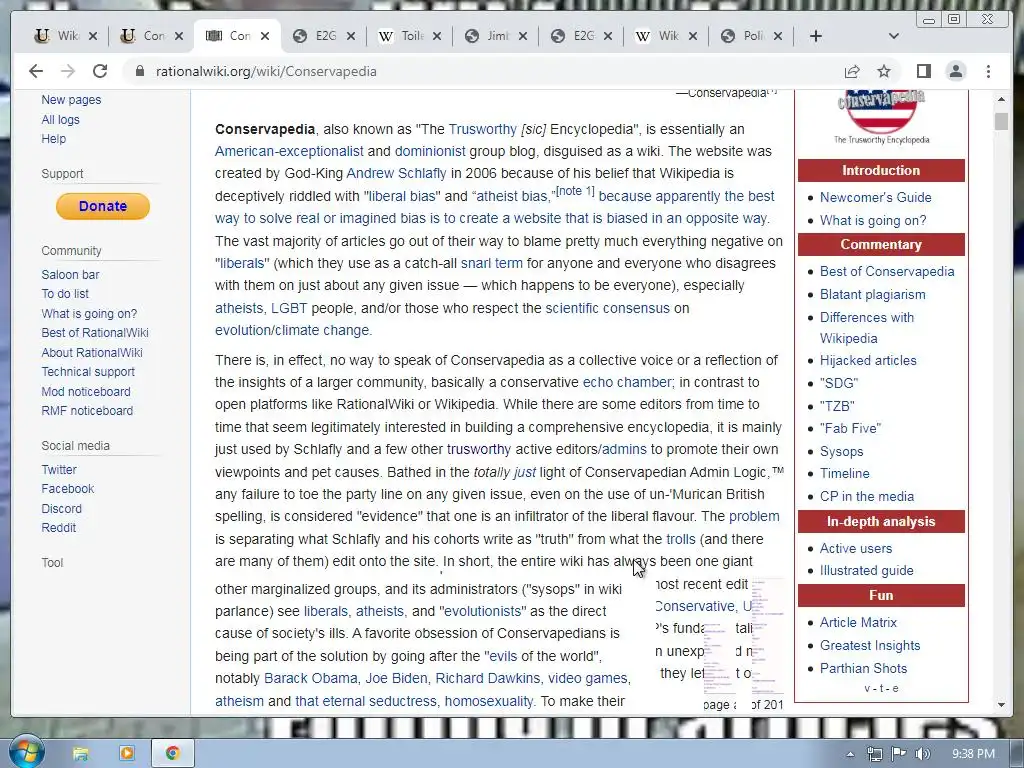
Task: Click the volume speaker tray icon
Action: [923, 754]
